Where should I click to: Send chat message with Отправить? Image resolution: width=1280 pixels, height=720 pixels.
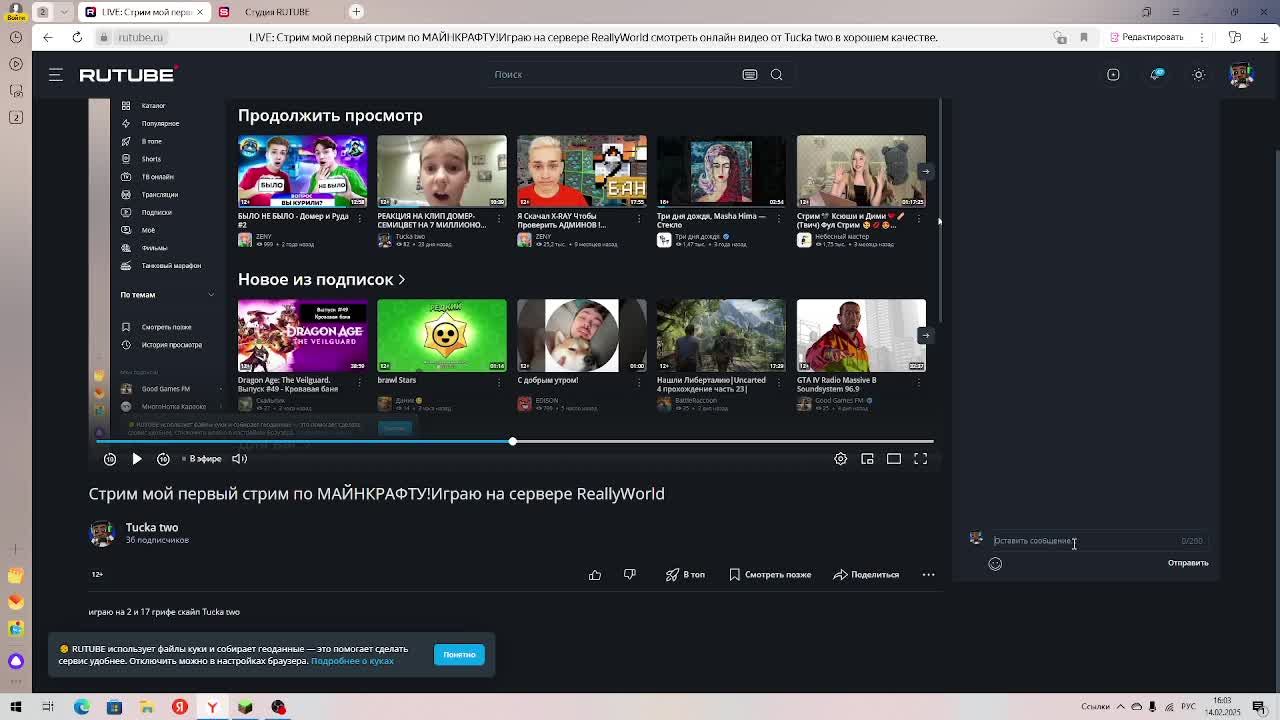(x=1188, y=563)
